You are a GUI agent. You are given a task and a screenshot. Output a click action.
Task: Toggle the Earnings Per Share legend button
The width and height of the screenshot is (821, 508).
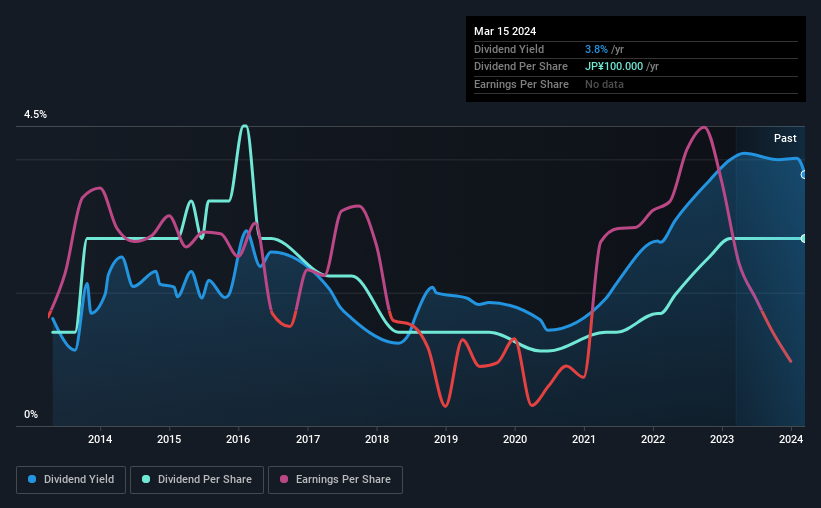click(335, 480)
